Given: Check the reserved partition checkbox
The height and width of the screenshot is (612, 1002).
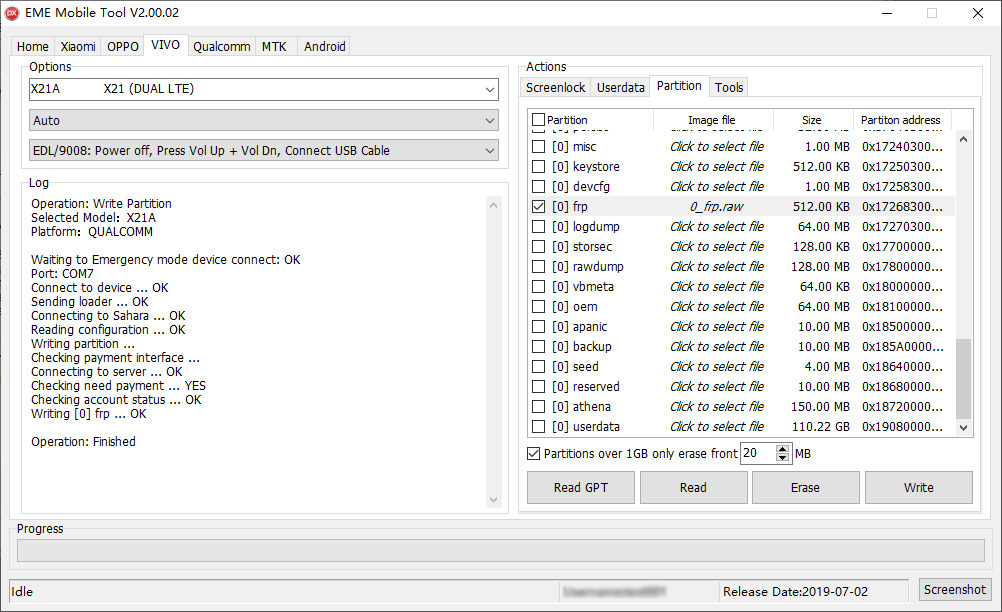Looking at the screenshot, I should [539, 386].
